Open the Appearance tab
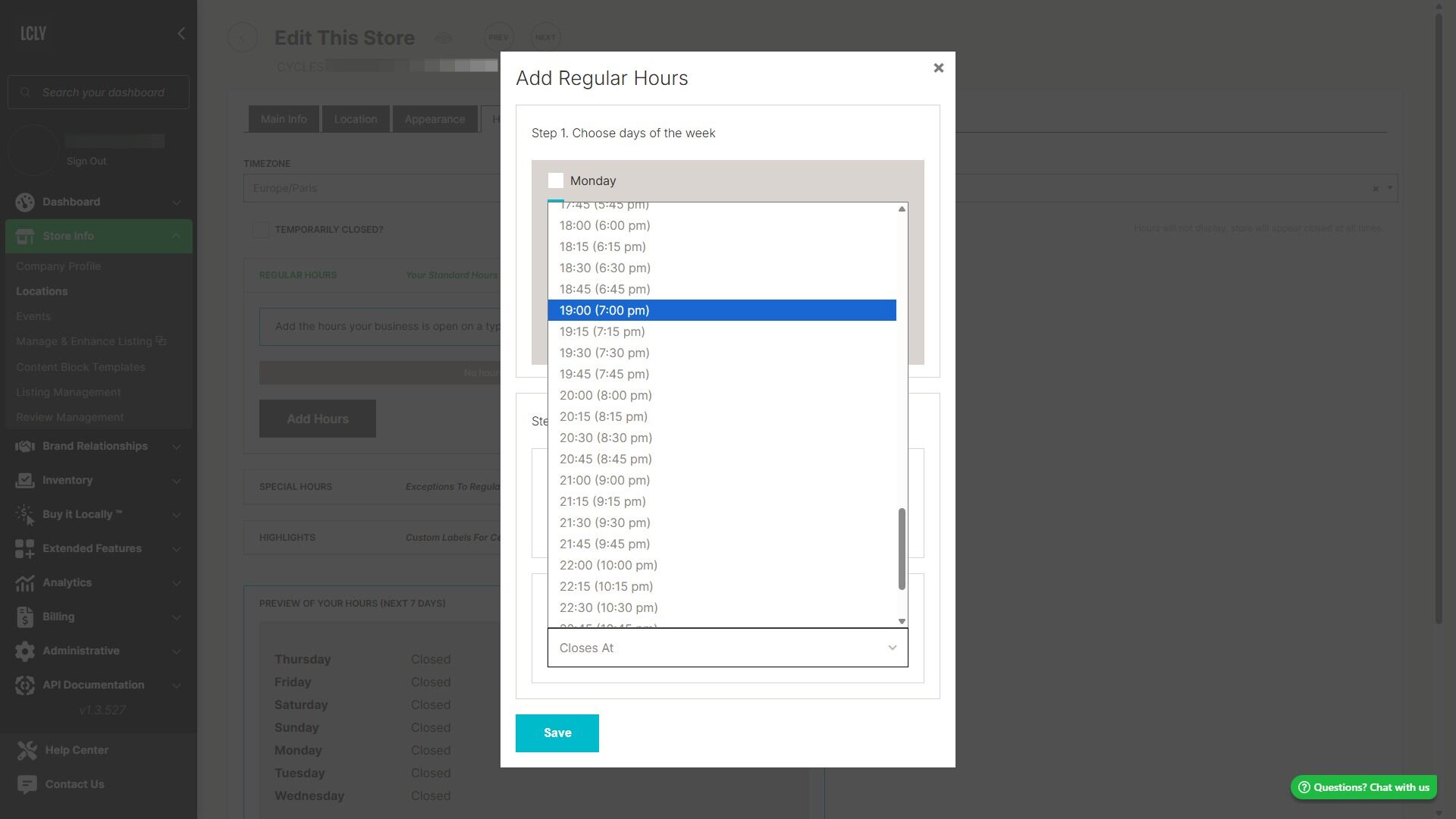The image size is (1456, 819). 435,119
